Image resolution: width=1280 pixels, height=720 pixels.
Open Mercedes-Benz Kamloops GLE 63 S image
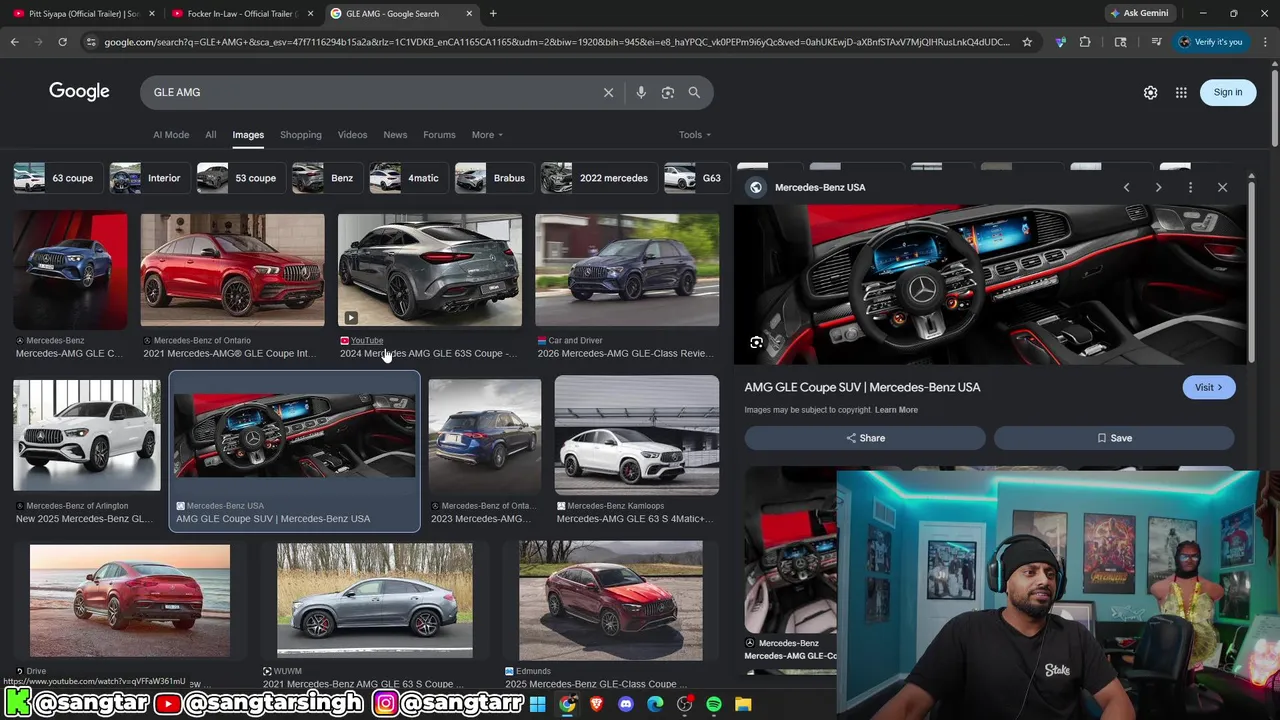(636, 436)
